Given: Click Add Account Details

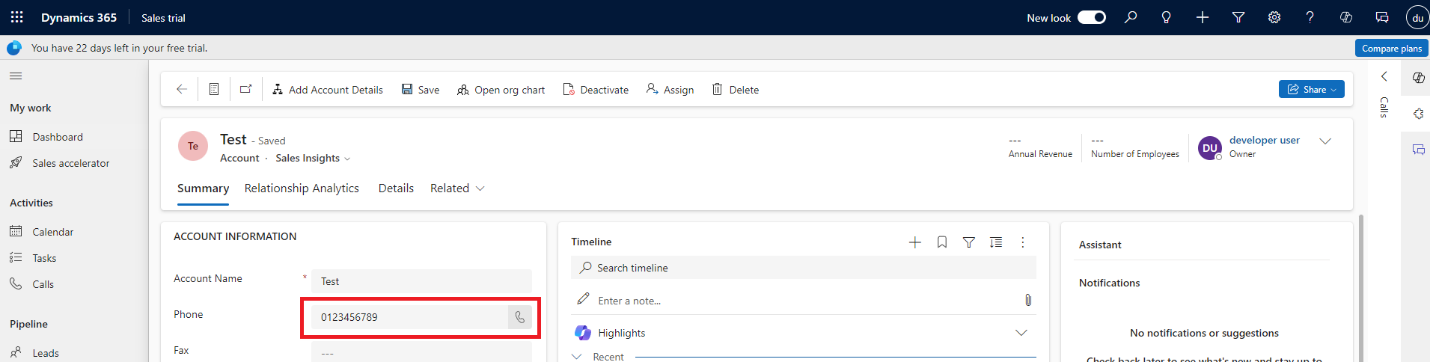Looking at the screenshot, I should point(327,89).
